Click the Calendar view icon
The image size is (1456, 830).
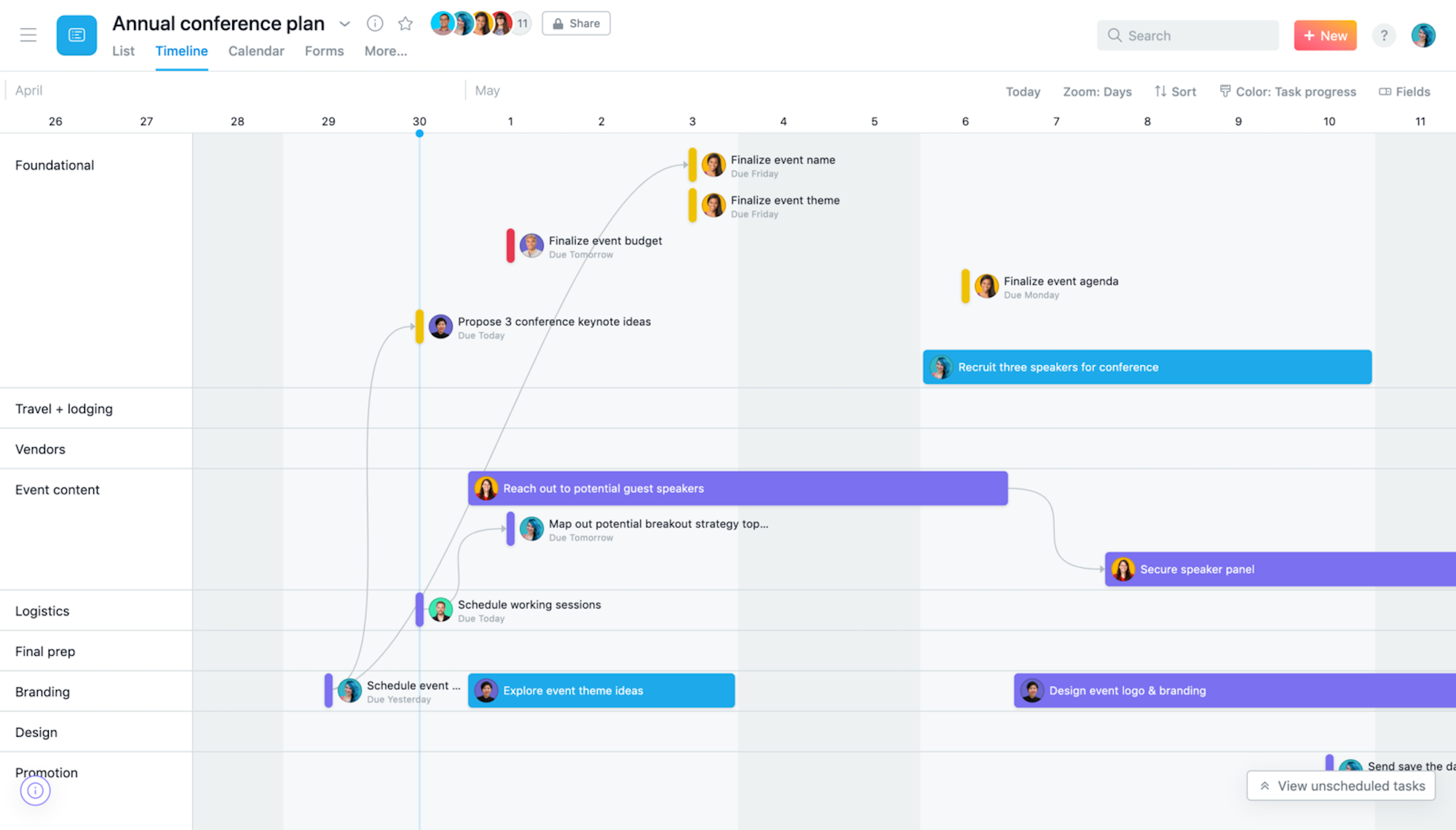tap(254, 50)
